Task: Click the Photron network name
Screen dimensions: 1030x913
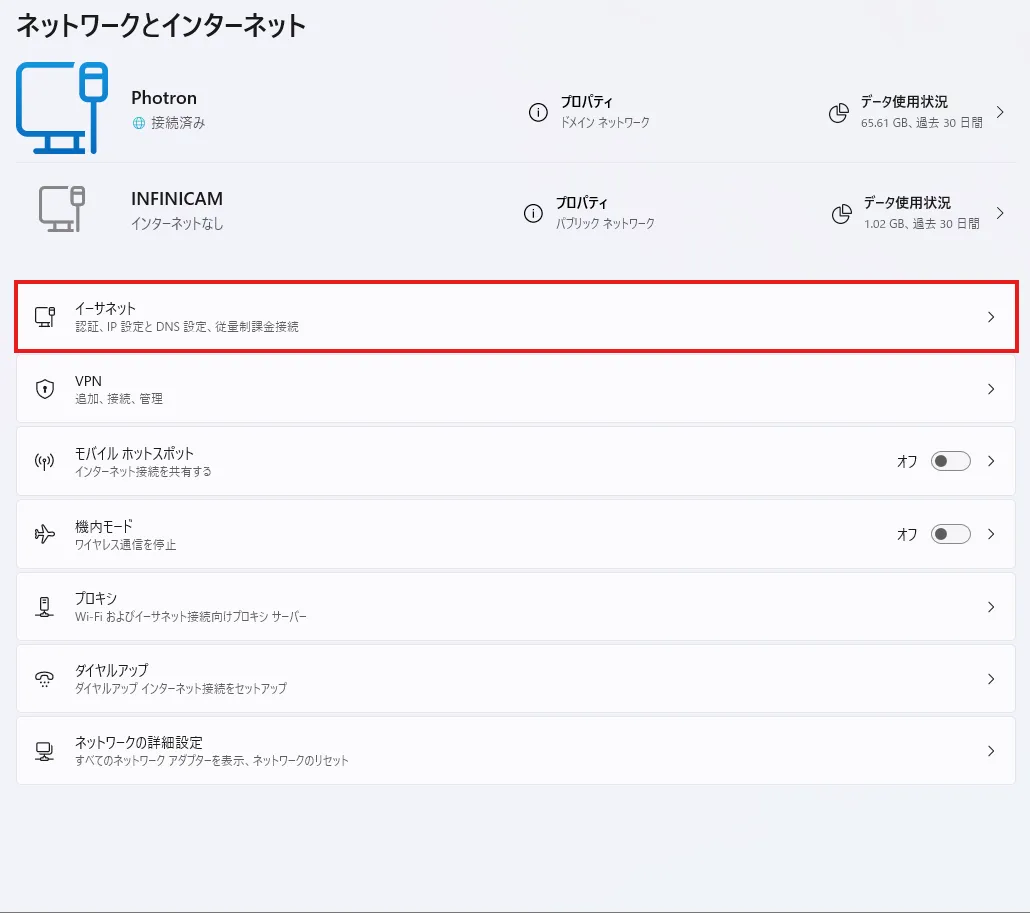Action: point(164,98)
